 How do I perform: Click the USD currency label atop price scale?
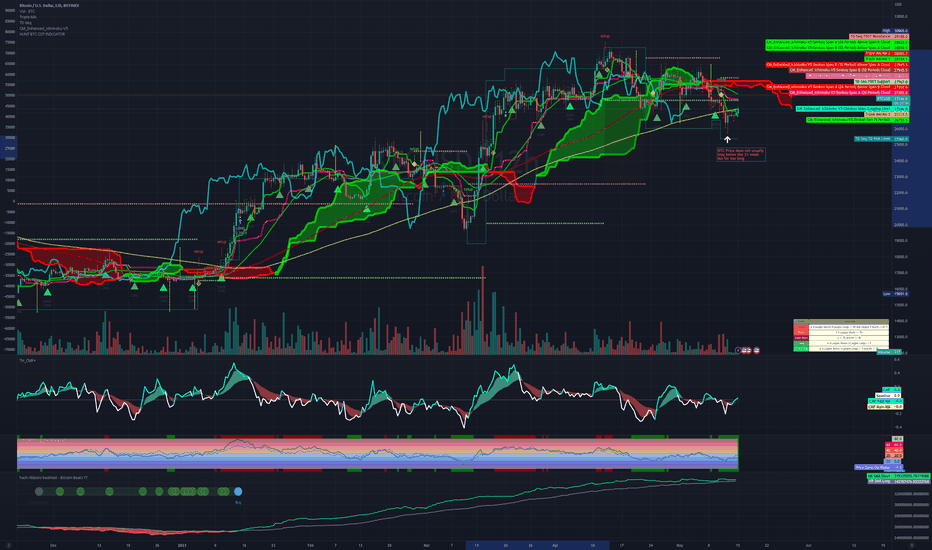pyautogui.click(x=898, y=5)
